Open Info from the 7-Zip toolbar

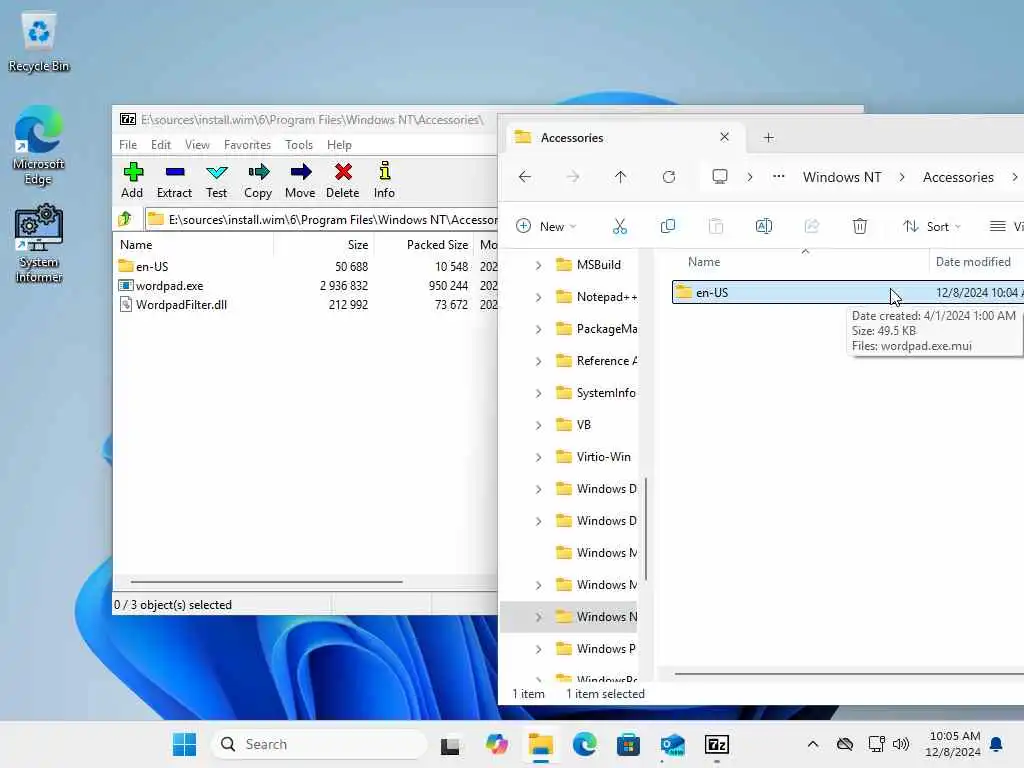[385, 180]
